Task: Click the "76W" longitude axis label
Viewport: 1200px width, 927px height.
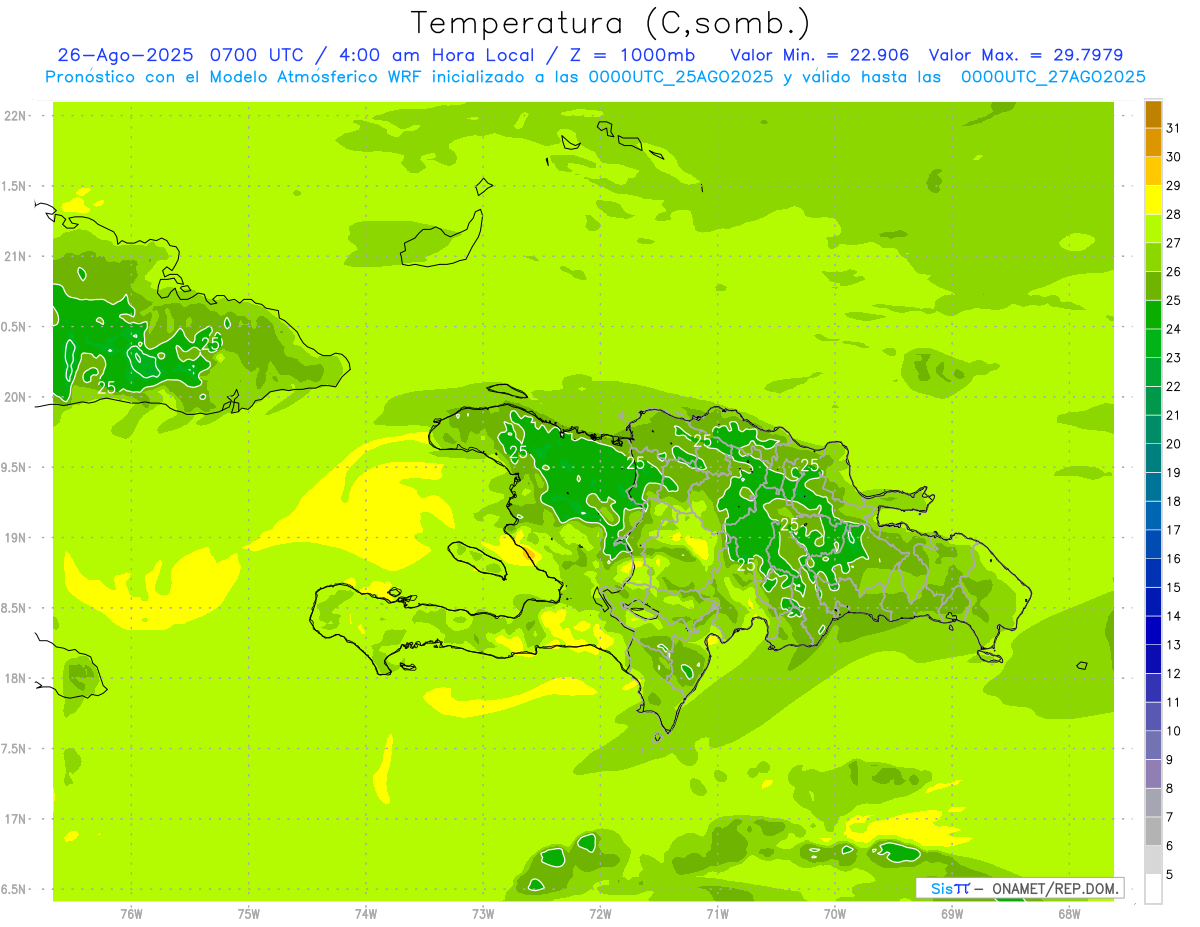Action: click(x=131, y=914)
